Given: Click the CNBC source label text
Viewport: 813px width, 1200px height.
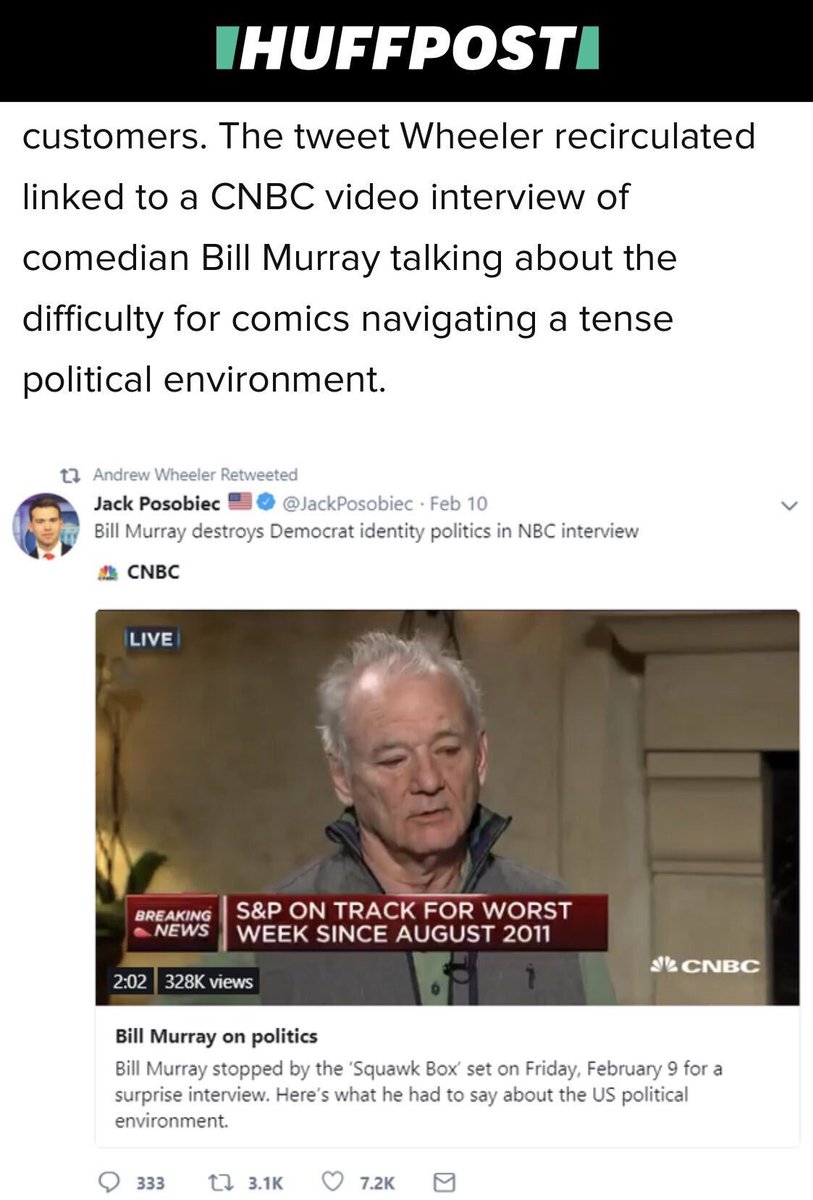Looking at the screenshot, I should pos(153,573).
